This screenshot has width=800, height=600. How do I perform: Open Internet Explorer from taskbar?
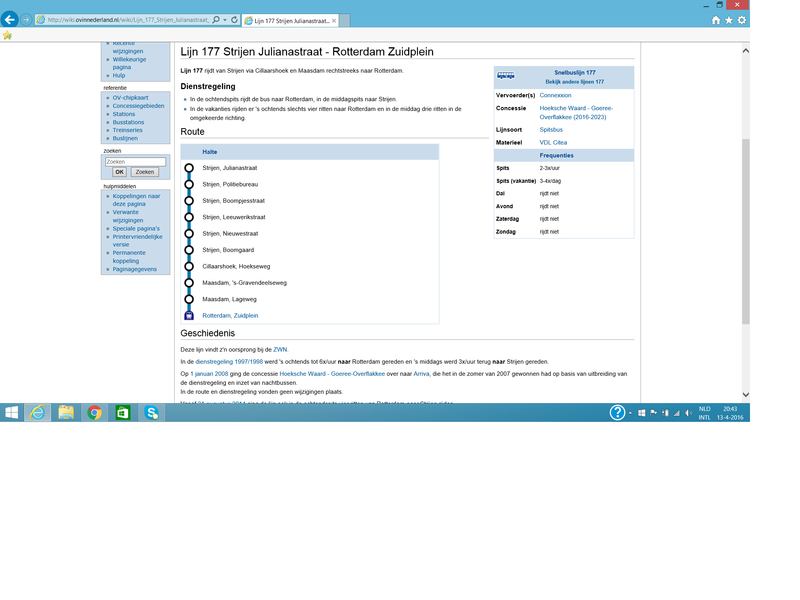pyautogui.click(x=37, y=412)
